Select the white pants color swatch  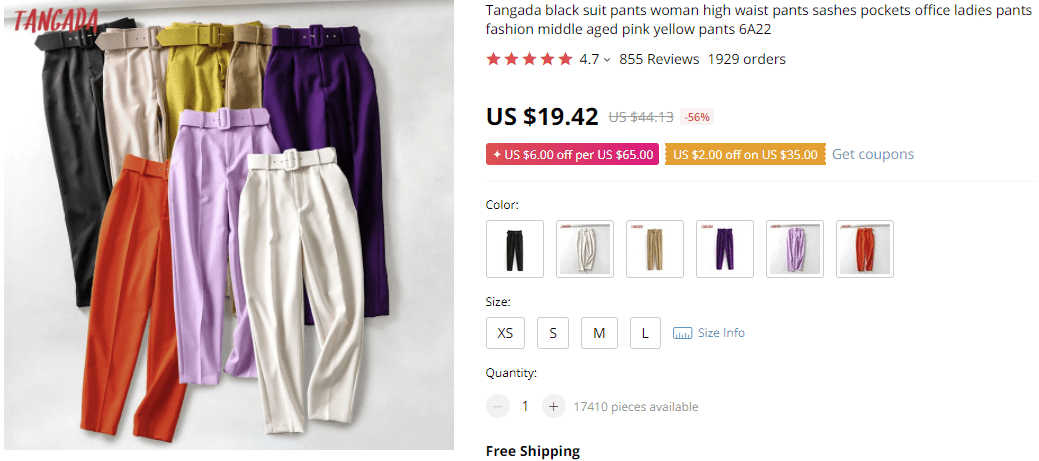(585, 248)
